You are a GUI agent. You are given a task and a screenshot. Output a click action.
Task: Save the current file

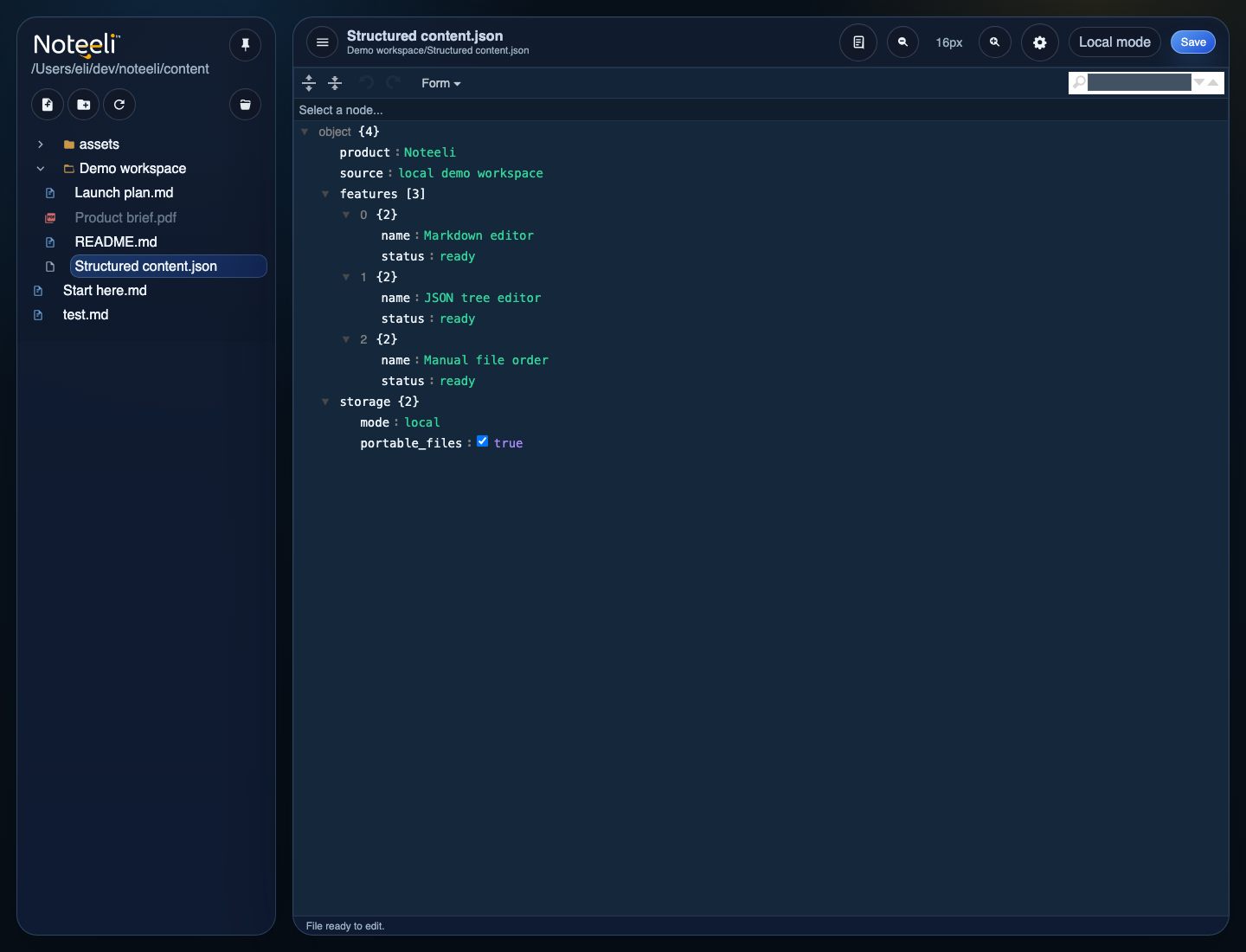pos(1193,42)
